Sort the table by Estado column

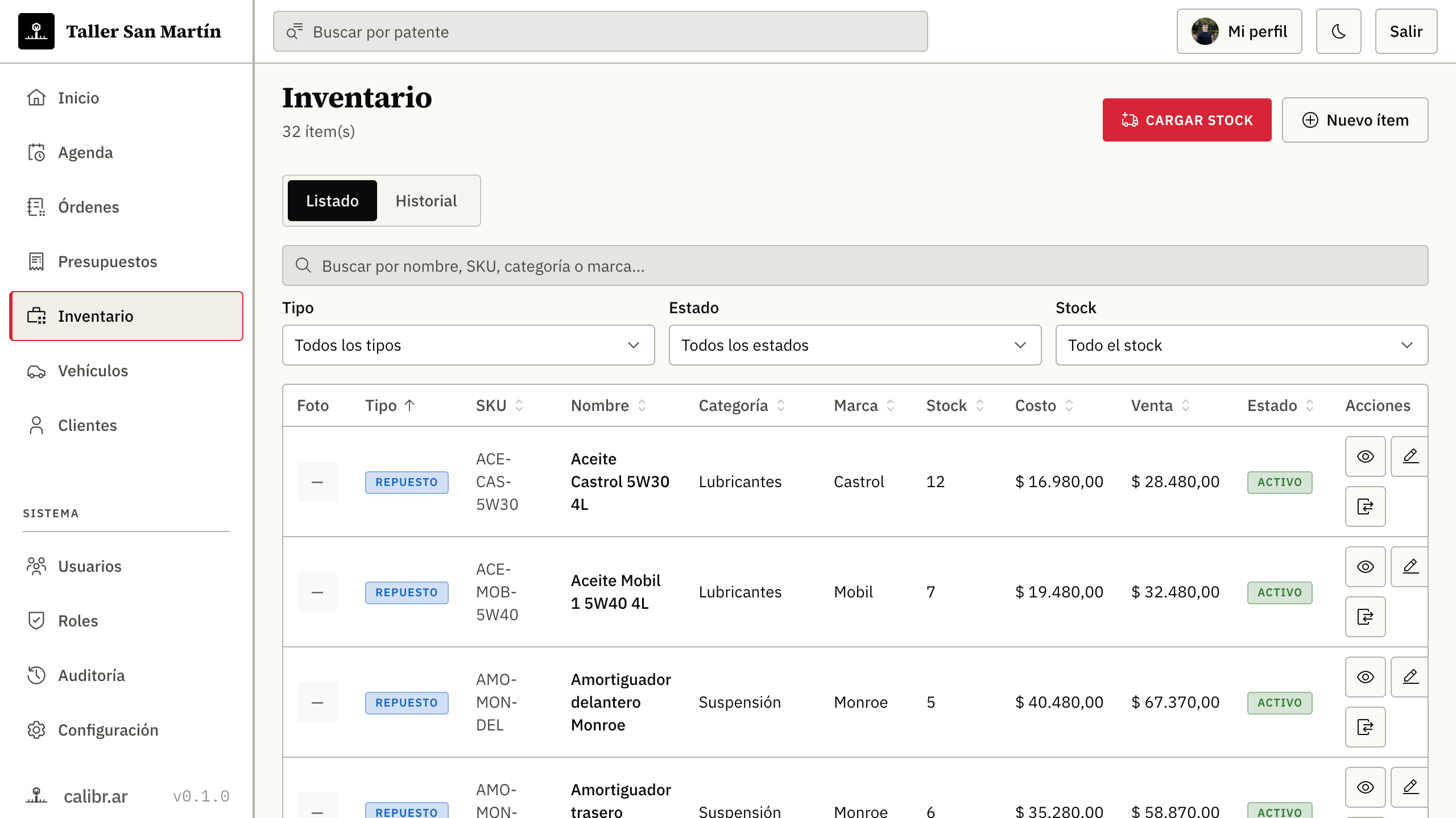(1280, 405)
